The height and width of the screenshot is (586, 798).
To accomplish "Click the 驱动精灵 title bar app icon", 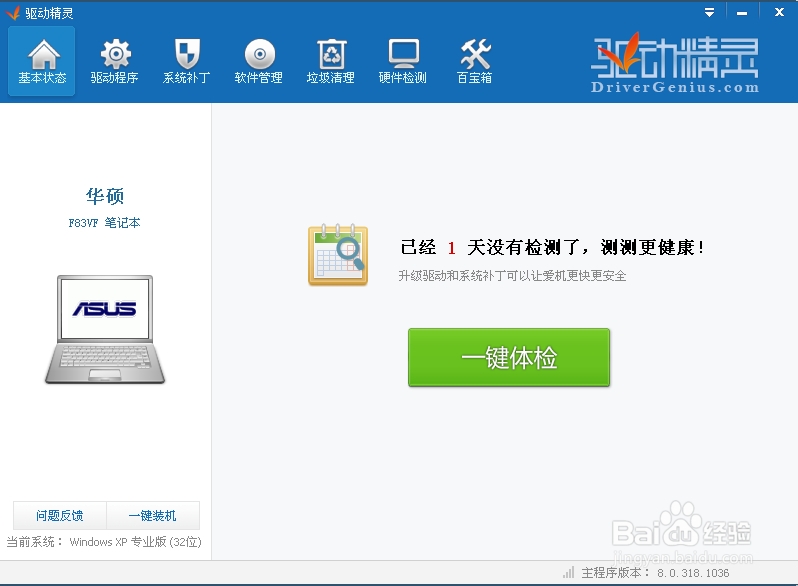I will 13,13.
